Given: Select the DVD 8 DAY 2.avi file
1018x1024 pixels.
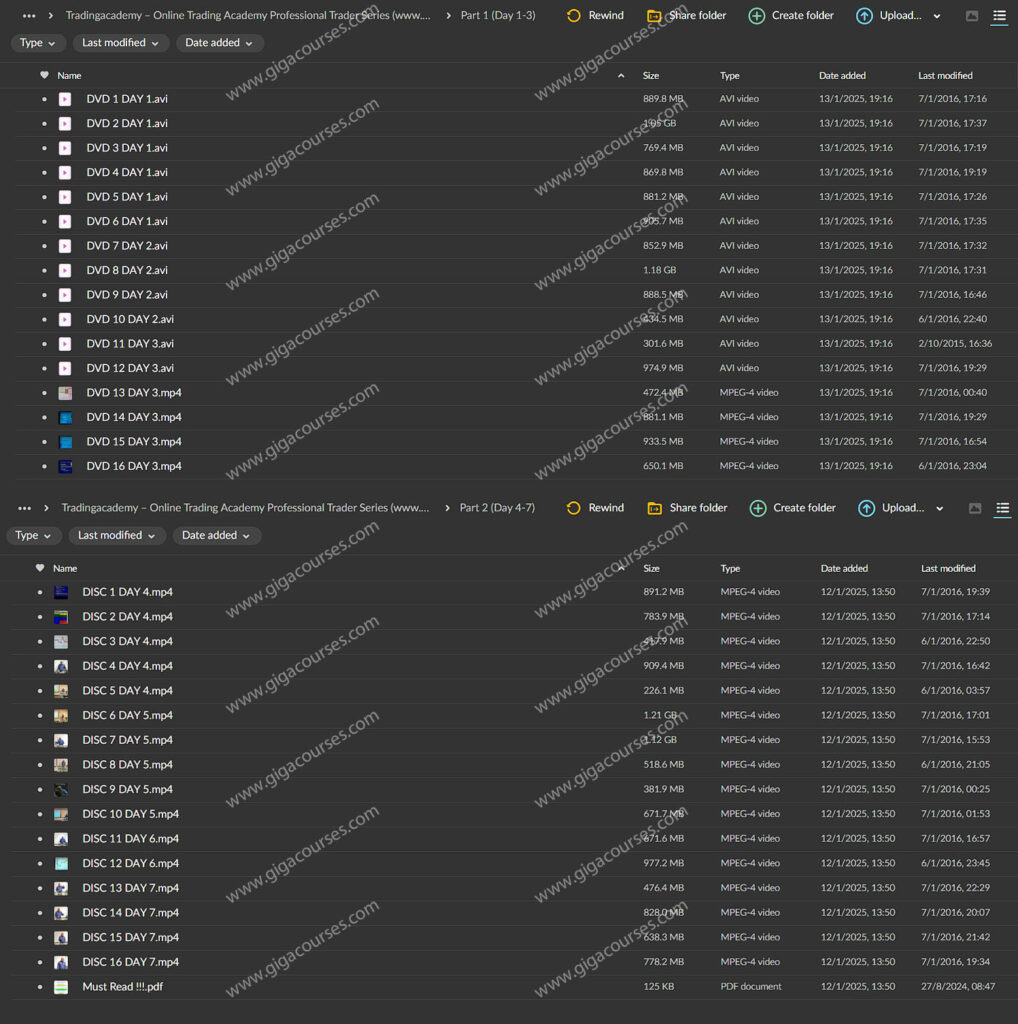Looking at the screenshot, I should 127,270.
